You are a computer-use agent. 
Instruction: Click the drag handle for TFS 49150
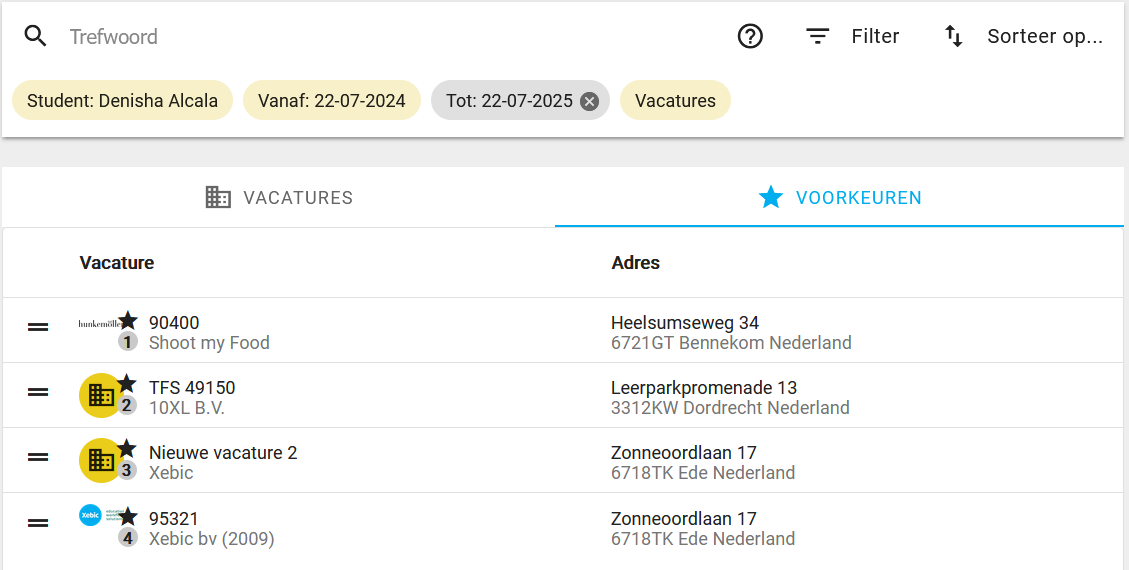[x=38, y=392]
